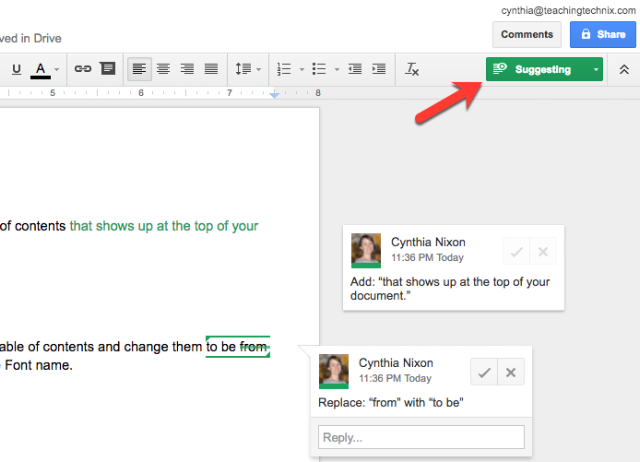Click the blue Share button
This screenshot has height=462, width=640.
(x=603, y=35)
